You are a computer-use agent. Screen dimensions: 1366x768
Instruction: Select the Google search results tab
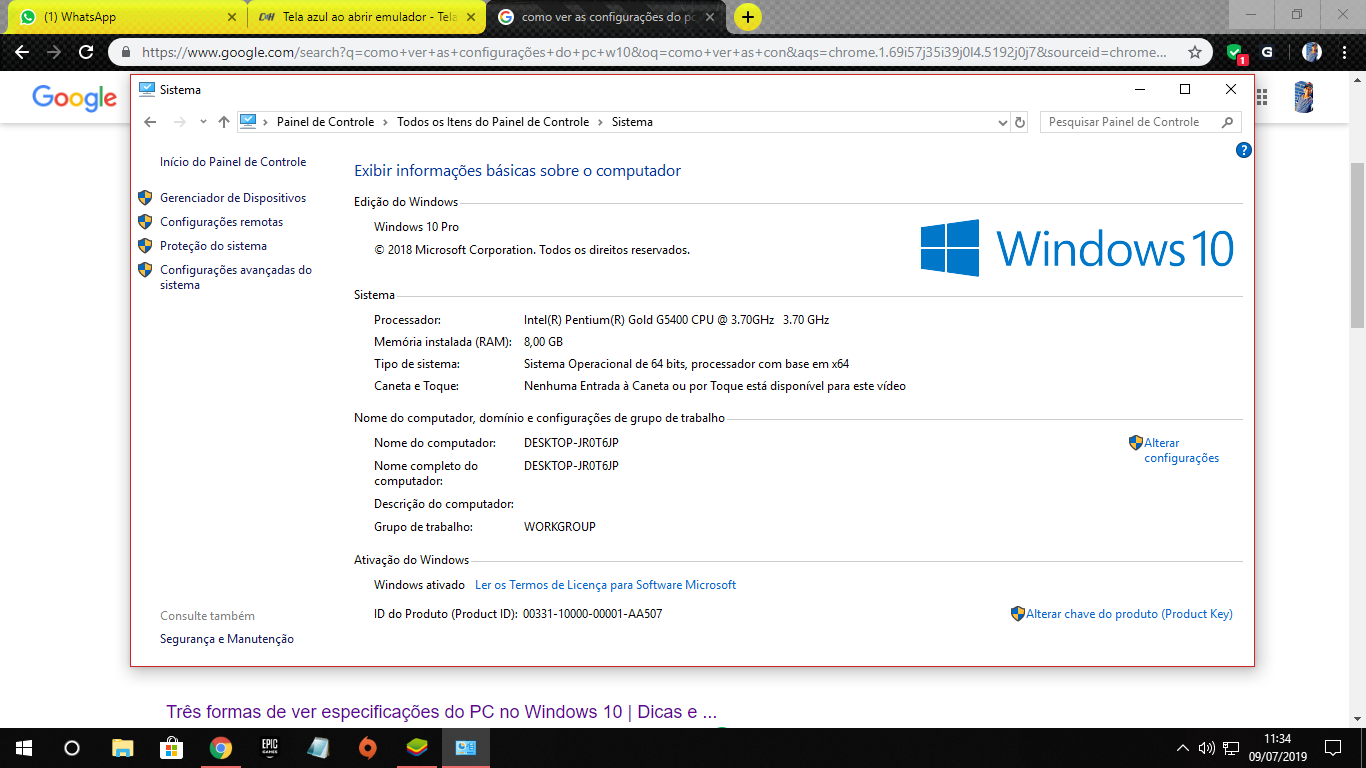click(x=606, y=17)
